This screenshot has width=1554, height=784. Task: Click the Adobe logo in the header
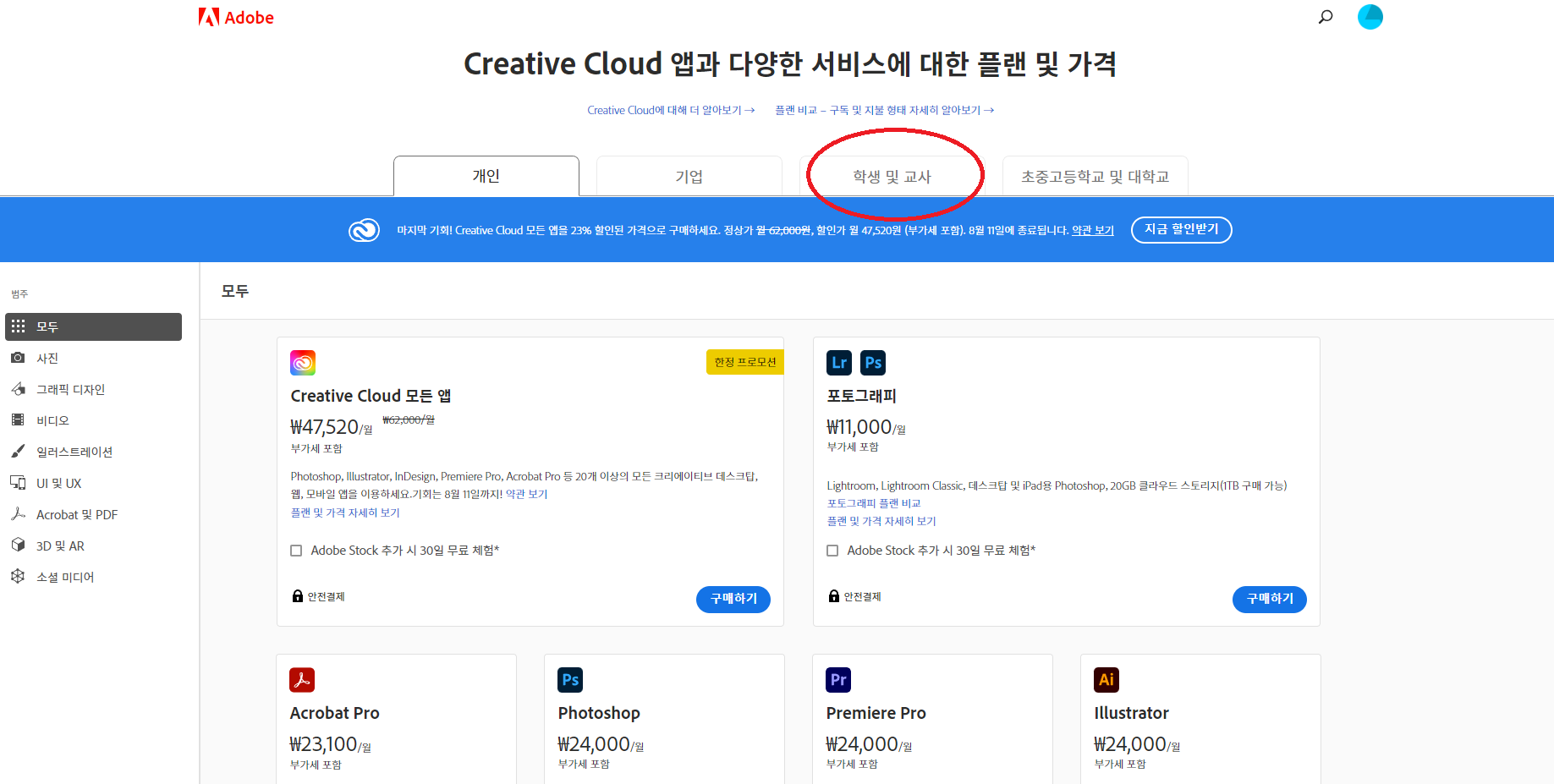tap(236, 17)
